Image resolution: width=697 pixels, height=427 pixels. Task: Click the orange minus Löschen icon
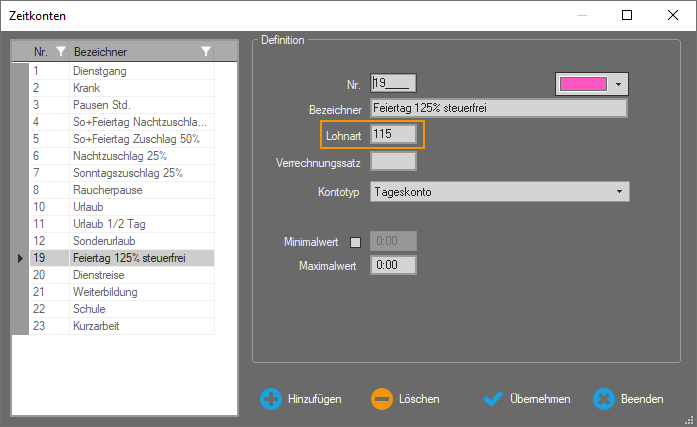pyautogui.click(x=382, y=399)
